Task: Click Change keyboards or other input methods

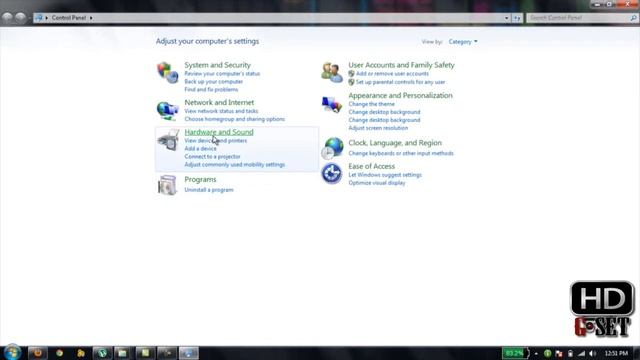Action: click(x=401, y=153)
